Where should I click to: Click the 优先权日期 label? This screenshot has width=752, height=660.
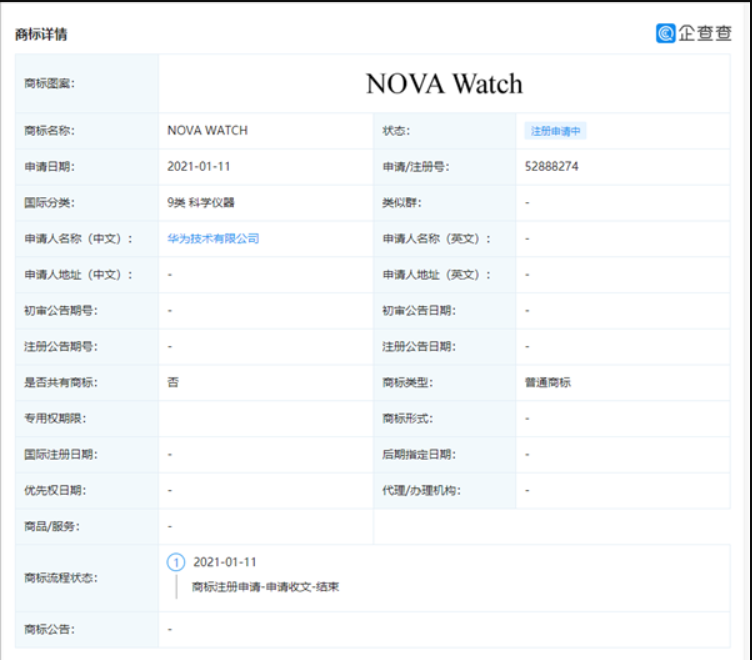(55, 490)
